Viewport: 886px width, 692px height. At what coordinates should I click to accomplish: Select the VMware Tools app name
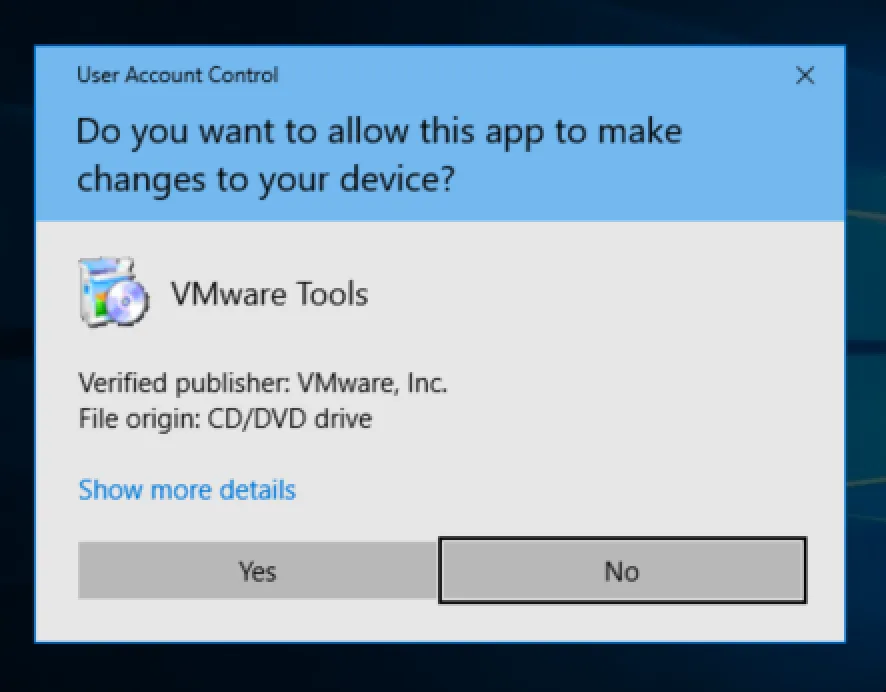click(270, 294)
